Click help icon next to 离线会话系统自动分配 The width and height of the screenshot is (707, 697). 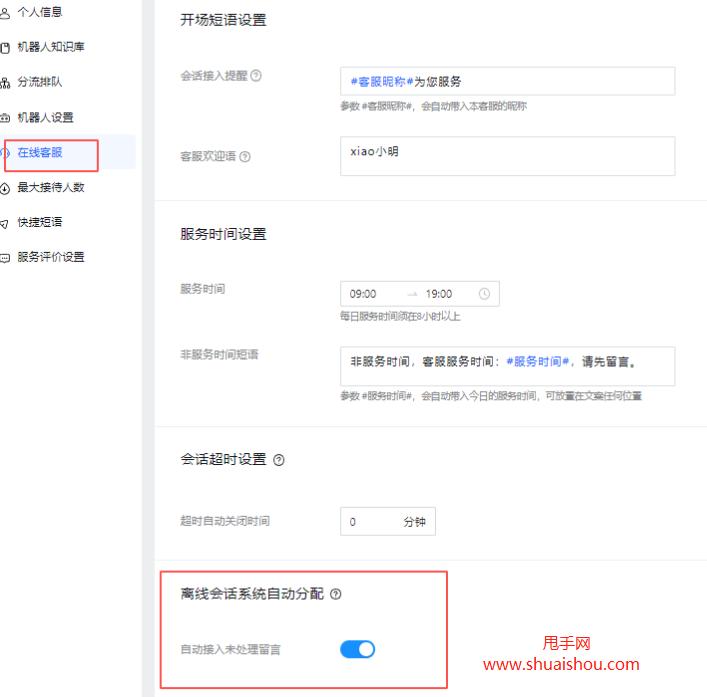pyautogui.click(x=336, y=594)
